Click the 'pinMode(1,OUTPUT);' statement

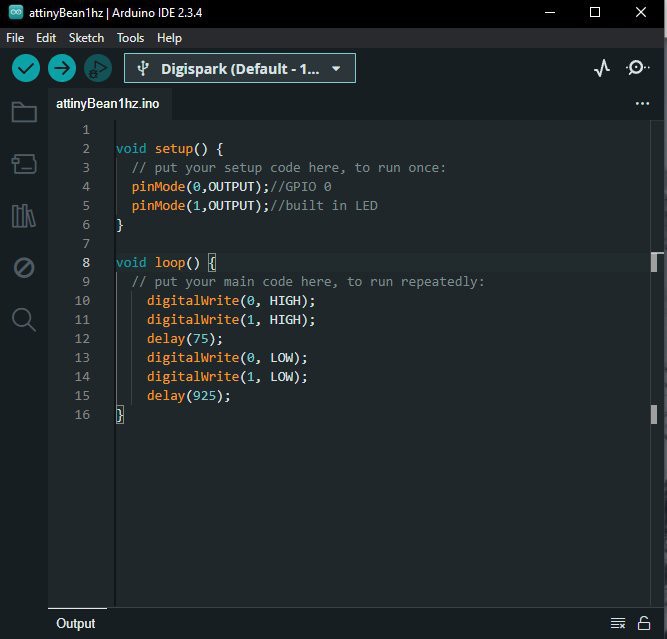coord(200,206)
